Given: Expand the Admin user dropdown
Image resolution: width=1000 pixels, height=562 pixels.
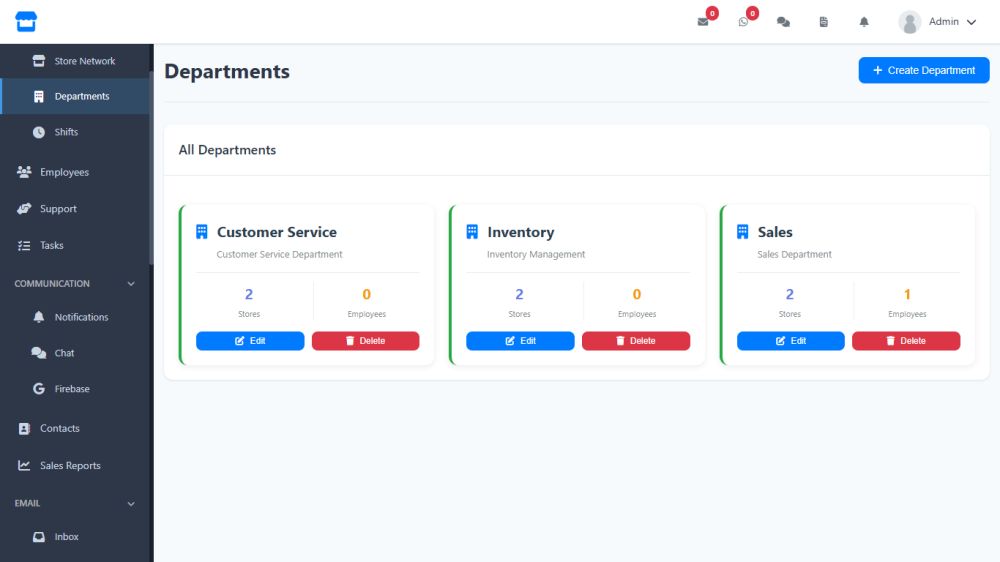Looking at the screenshot, I should point(970,22).
